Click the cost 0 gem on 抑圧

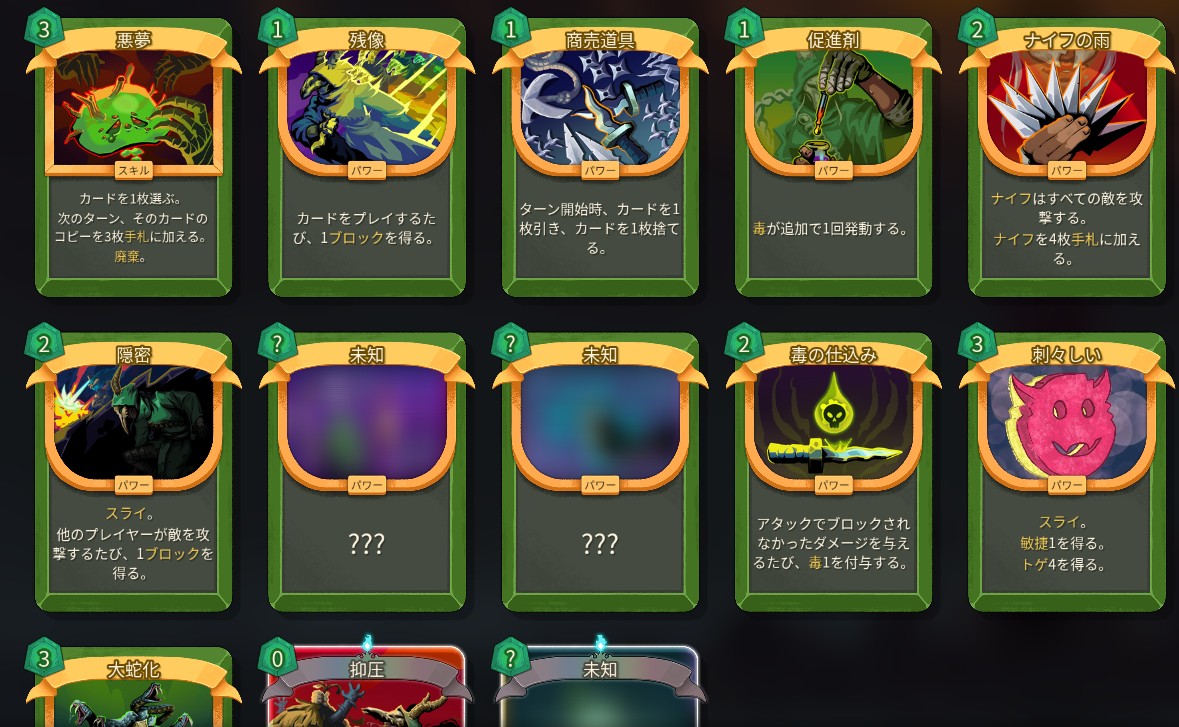coord(277,659)
